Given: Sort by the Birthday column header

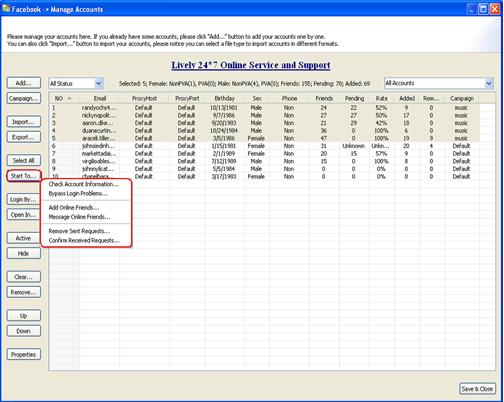Looking at the screenshot, I should [224, 98].
